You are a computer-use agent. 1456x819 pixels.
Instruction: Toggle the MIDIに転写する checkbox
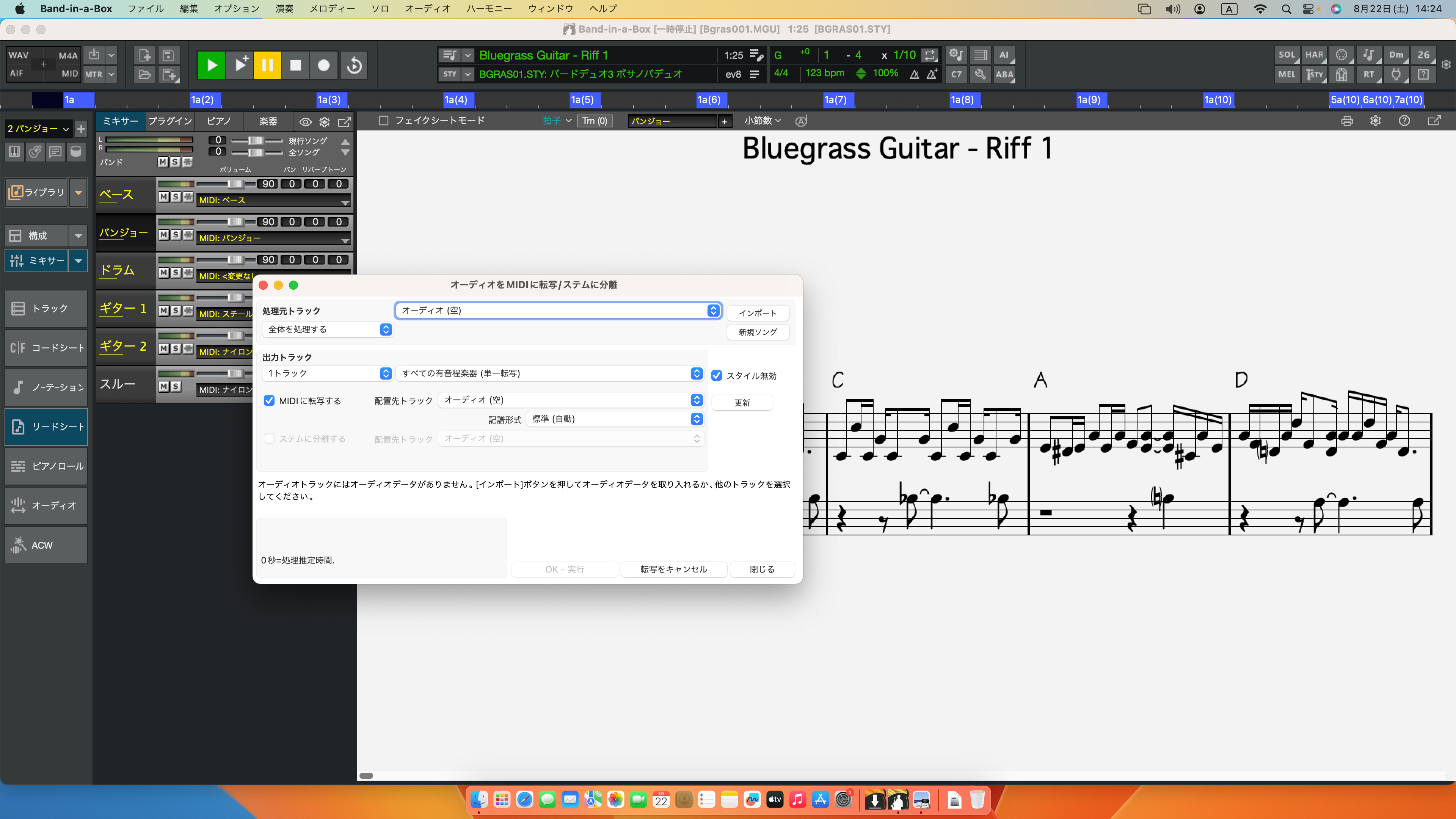269,401
